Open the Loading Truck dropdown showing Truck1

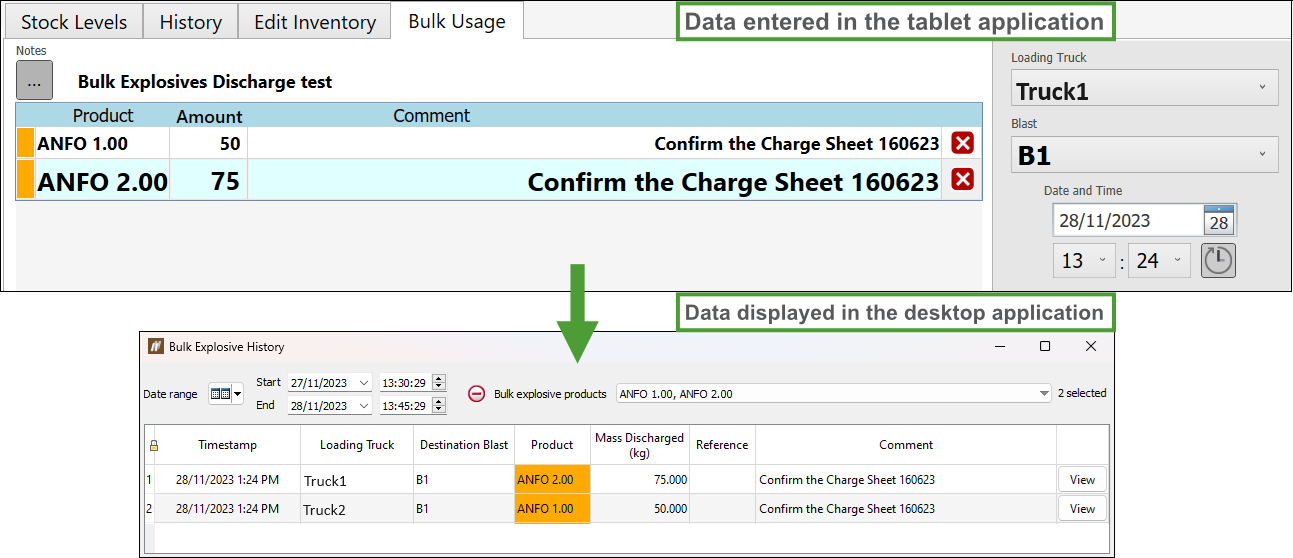click(x=1144, y=87)
